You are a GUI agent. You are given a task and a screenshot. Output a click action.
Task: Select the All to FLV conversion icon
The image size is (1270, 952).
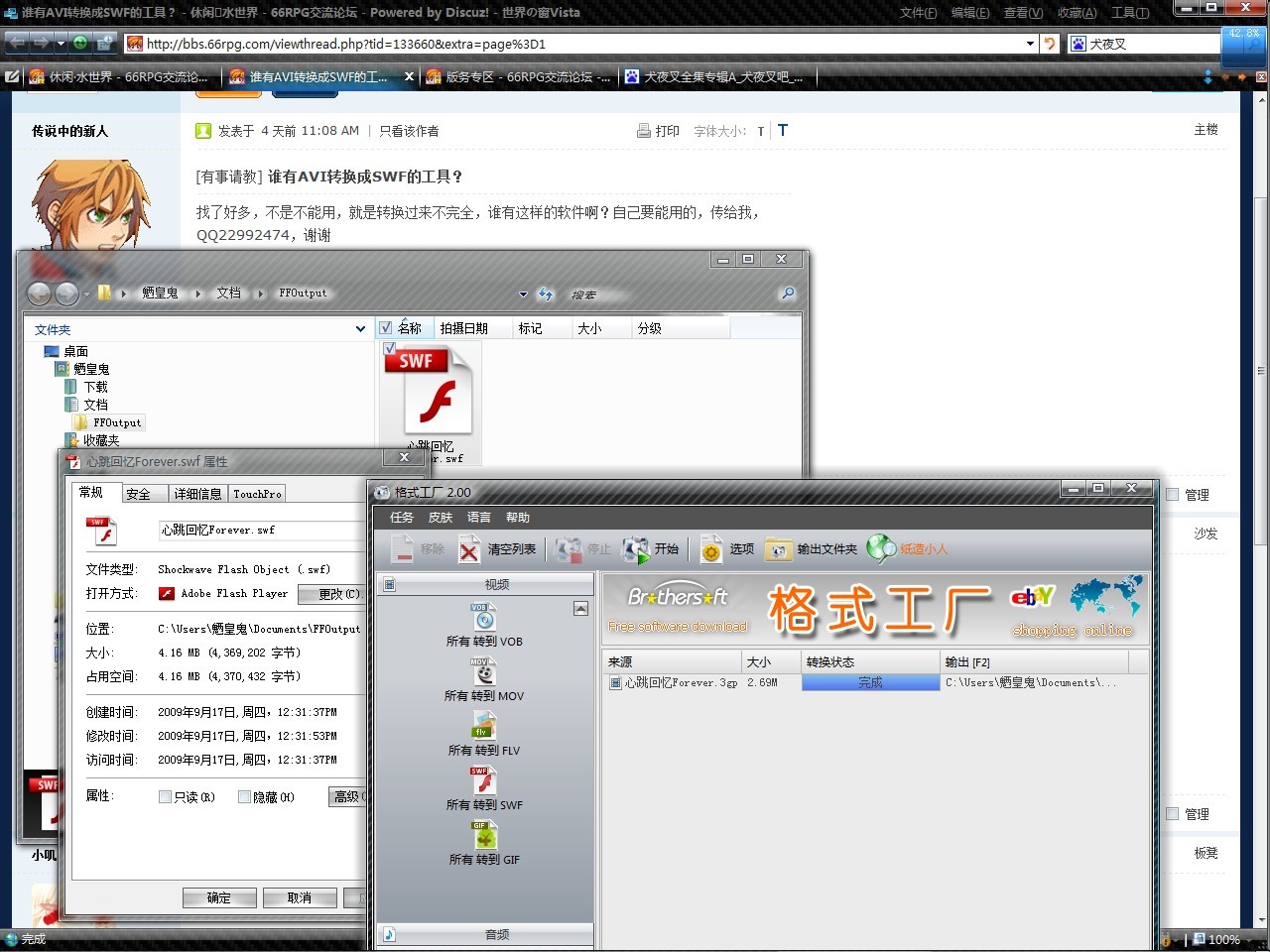tap(483, 726)
